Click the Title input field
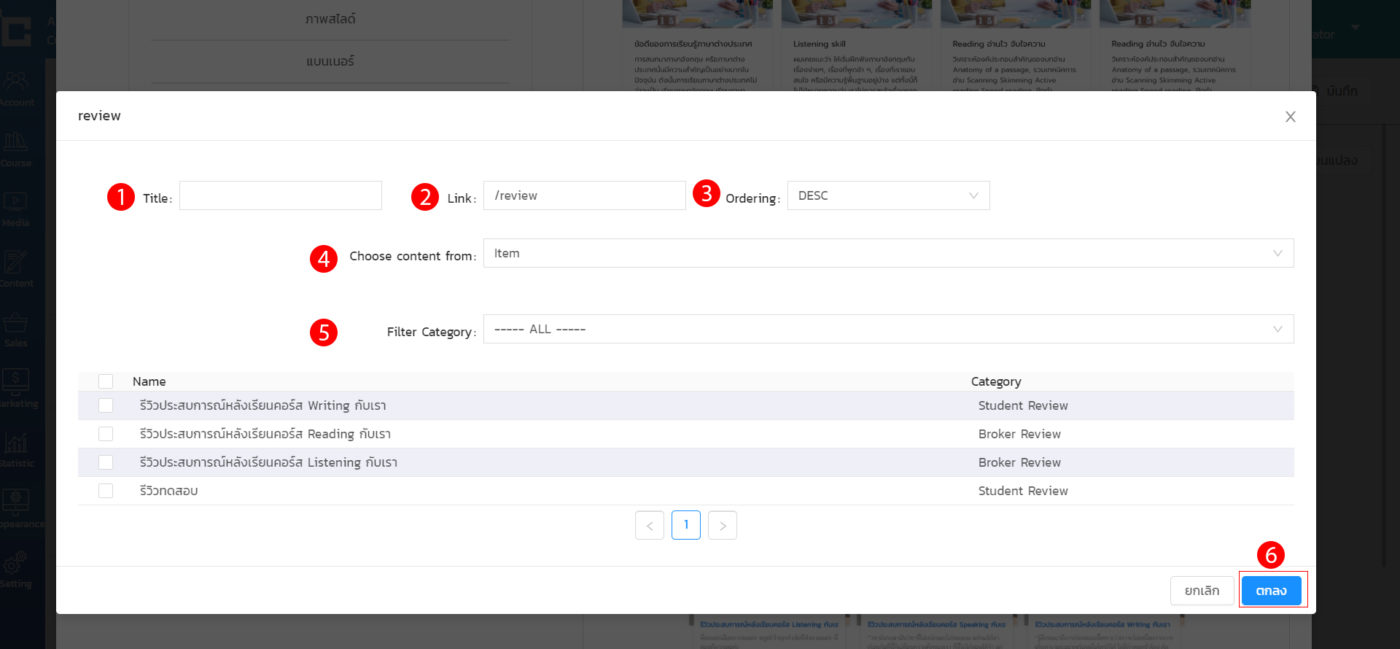Screen dimensions: 1400x649 coord(280,196)
